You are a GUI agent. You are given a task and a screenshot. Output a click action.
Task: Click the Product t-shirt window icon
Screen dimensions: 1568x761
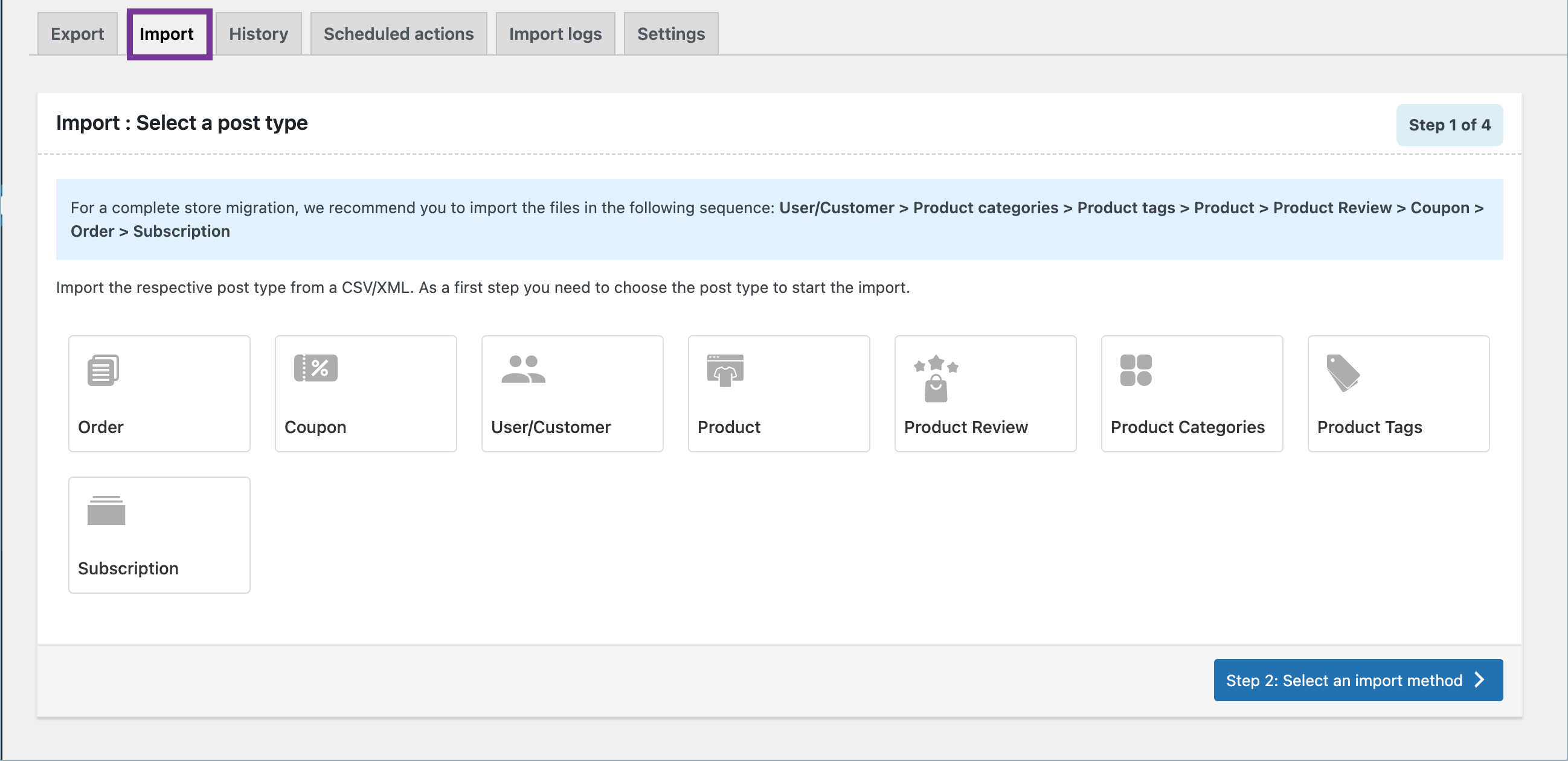point(725,370)
